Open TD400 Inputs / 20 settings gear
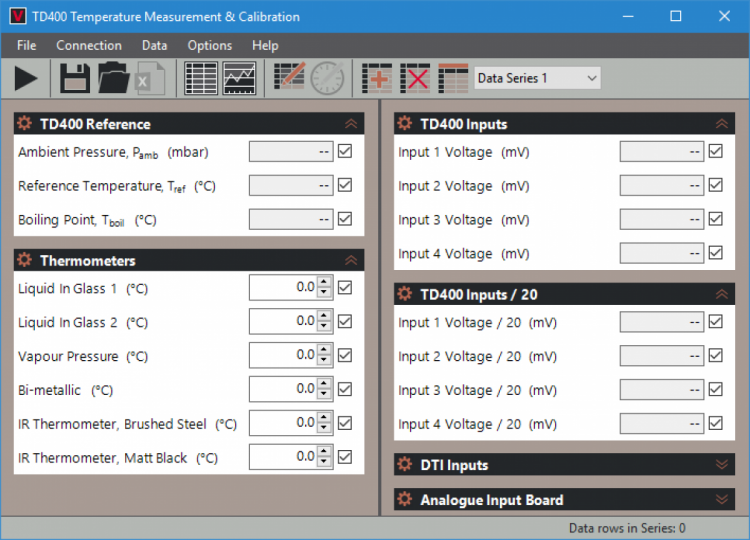Screen dimensions: 750x540 tap(405, 294)
